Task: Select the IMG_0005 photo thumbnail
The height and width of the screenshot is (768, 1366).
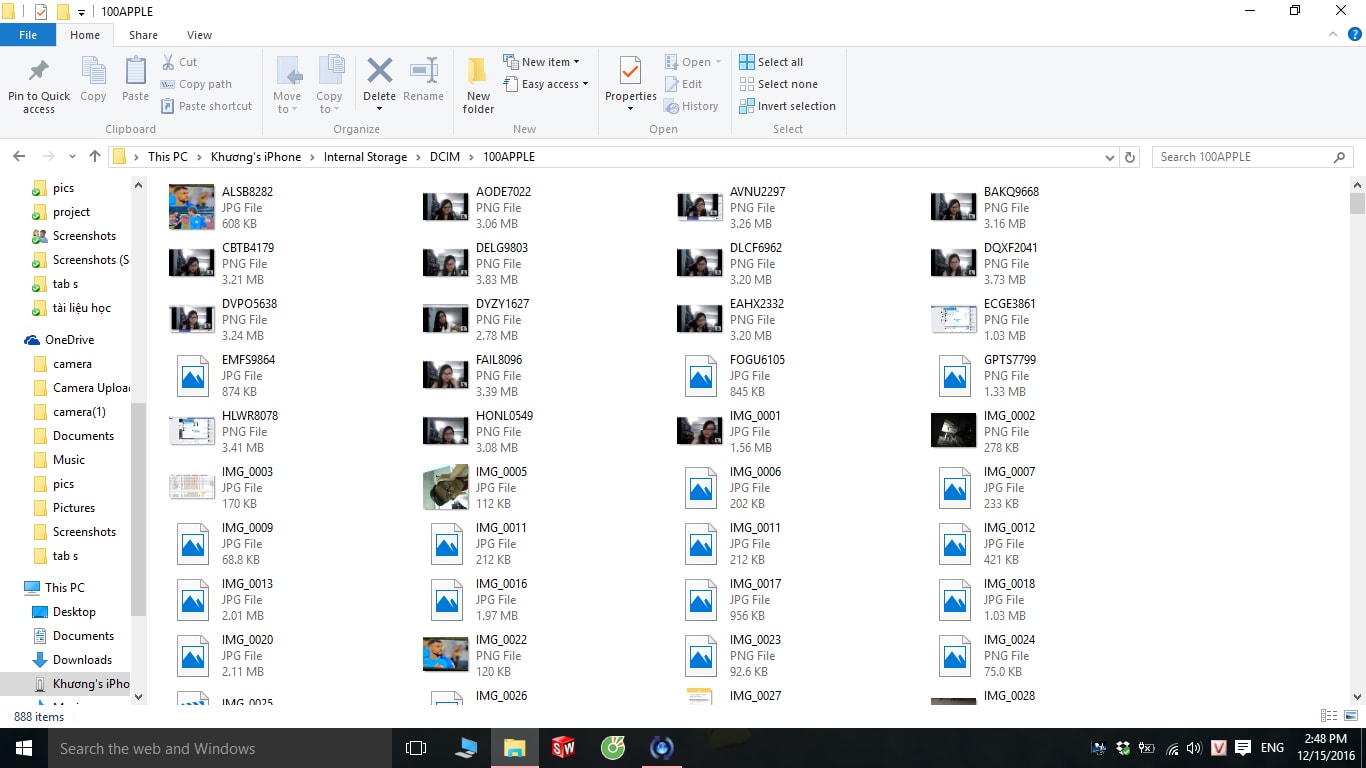Action: [x=446, y=487]
